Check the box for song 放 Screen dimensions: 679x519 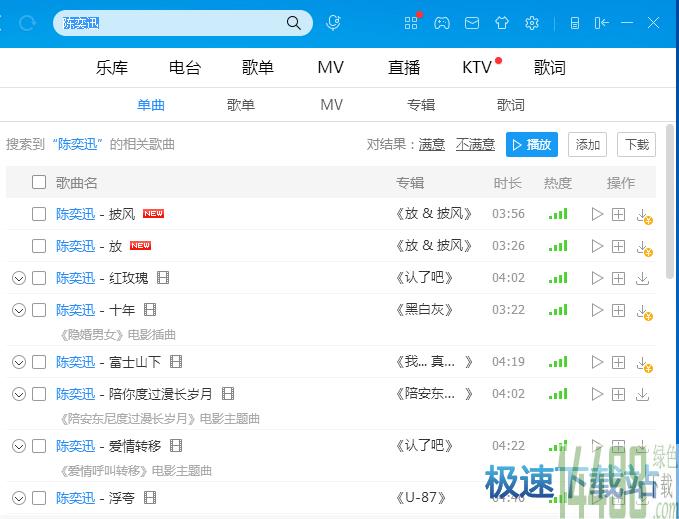[39, 246]
